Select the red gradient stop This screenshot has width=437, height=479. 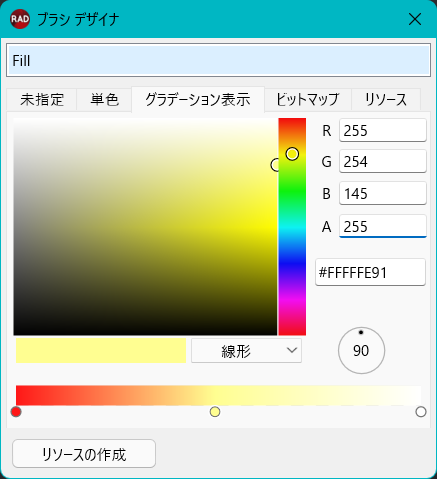[x=16, y=412]
